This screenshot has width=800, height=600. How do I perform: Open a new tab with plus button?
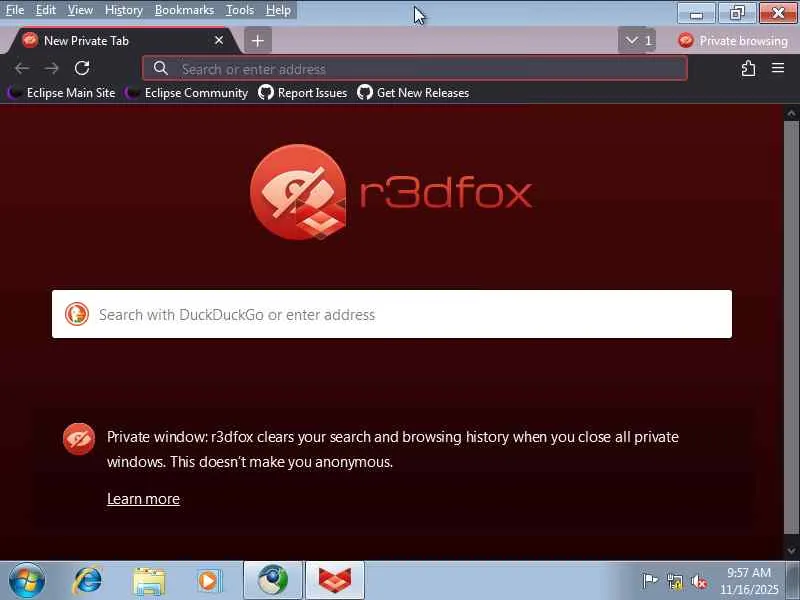(x=258, y=40)
